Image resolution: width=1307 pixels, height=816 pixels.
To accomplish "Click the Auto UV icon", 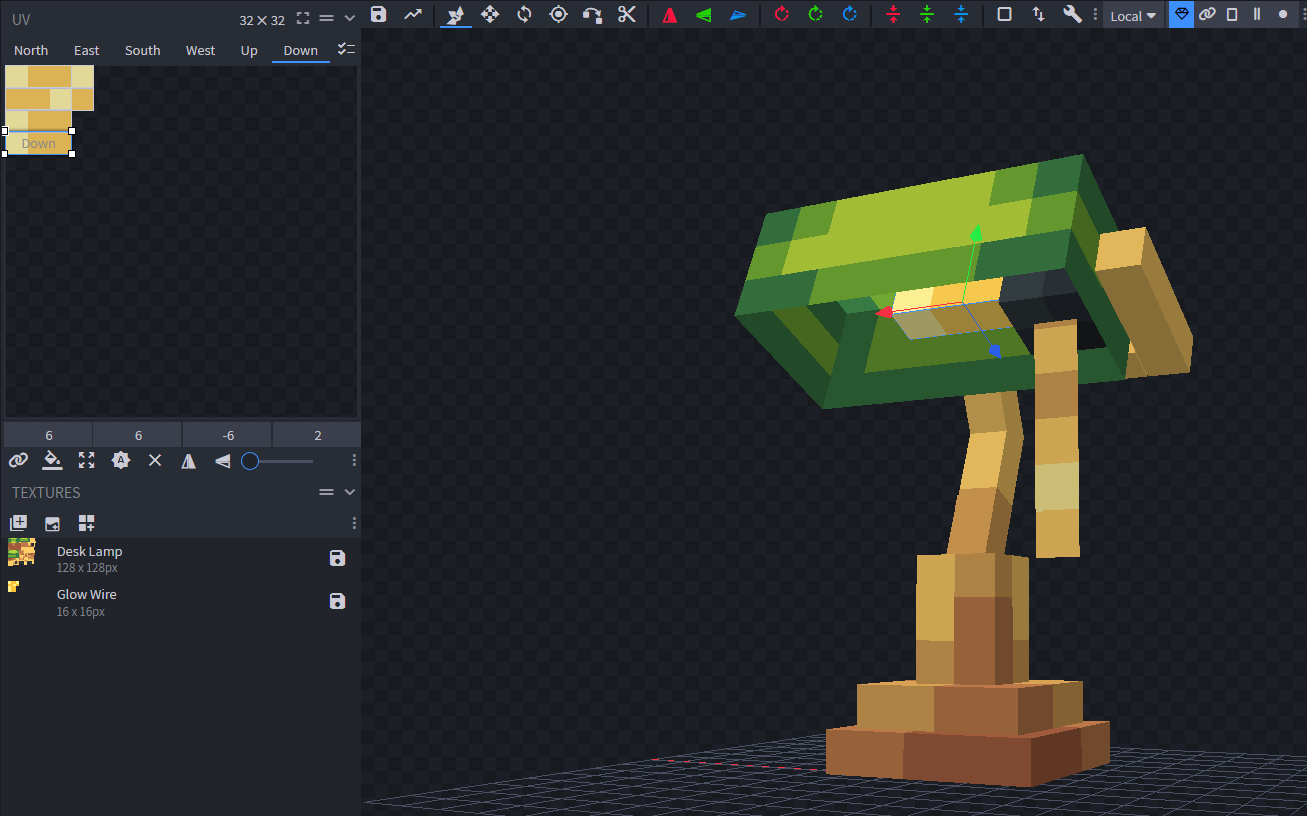I will pos(121,460).
